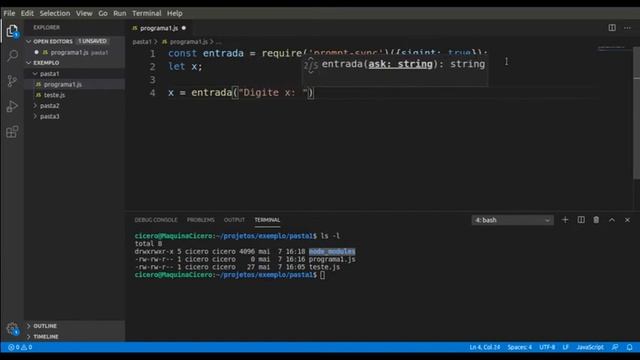Maximize the panel size chevron
The width and height of the screenshot is (640, 360).
pyautogui.click(x=612, y=220)
